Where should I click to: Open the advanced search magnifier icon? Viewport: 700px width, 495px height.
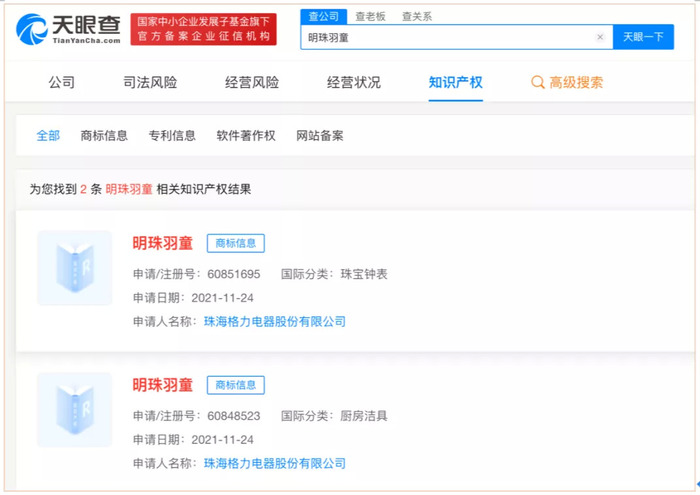point(538,82)
